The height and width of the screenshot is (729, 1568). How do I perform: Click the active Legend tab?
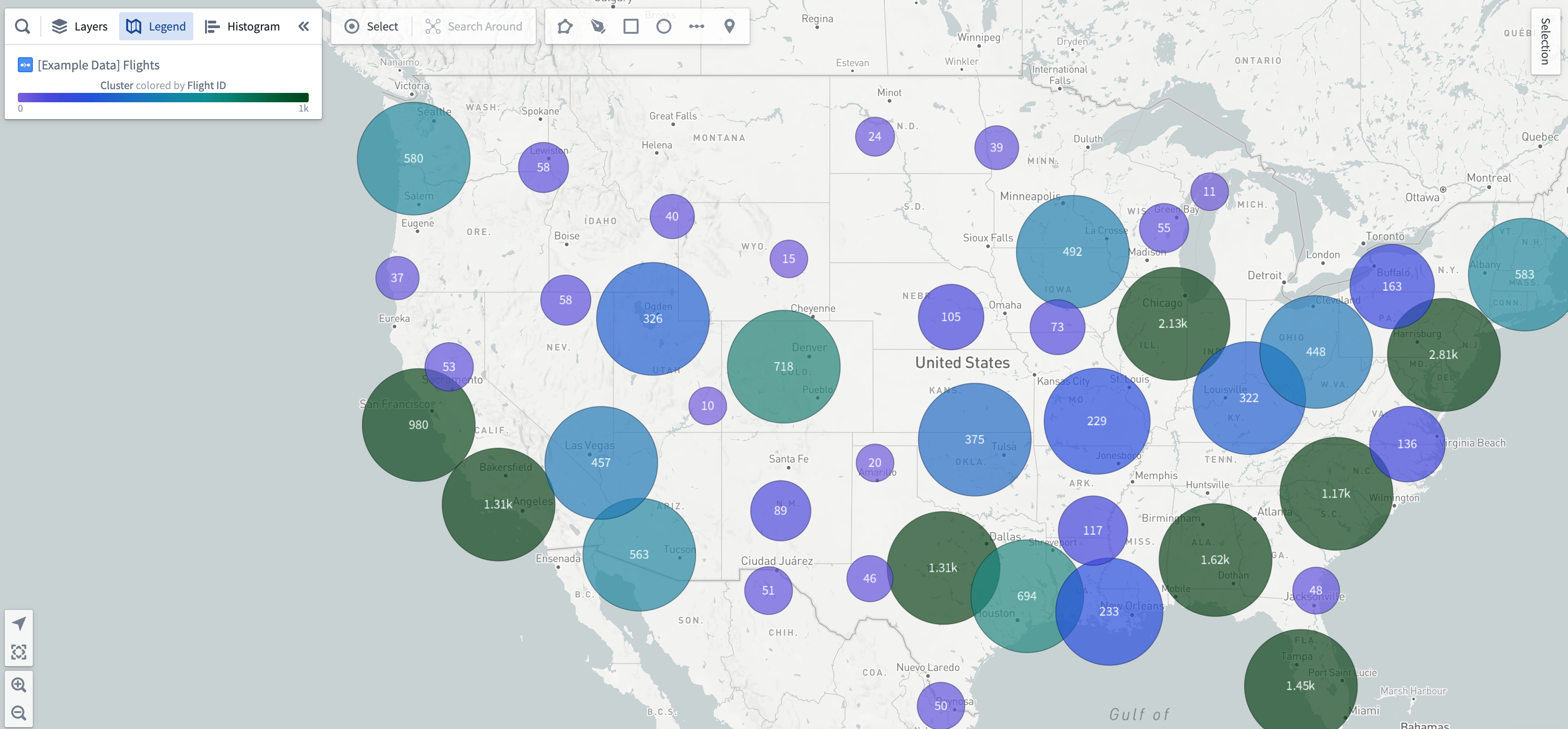tap(156, 26)
